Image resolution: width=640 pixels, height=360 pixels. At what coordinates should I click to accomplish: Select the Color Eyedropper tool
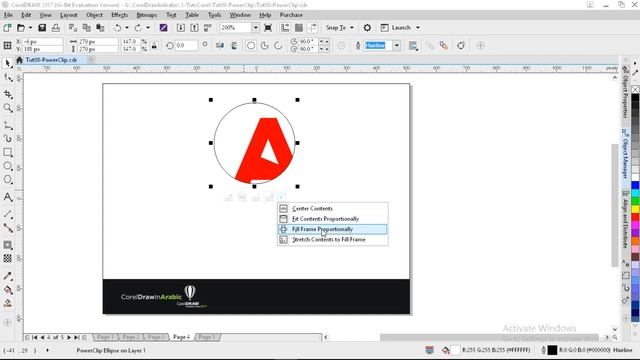(x=7, y=276)
